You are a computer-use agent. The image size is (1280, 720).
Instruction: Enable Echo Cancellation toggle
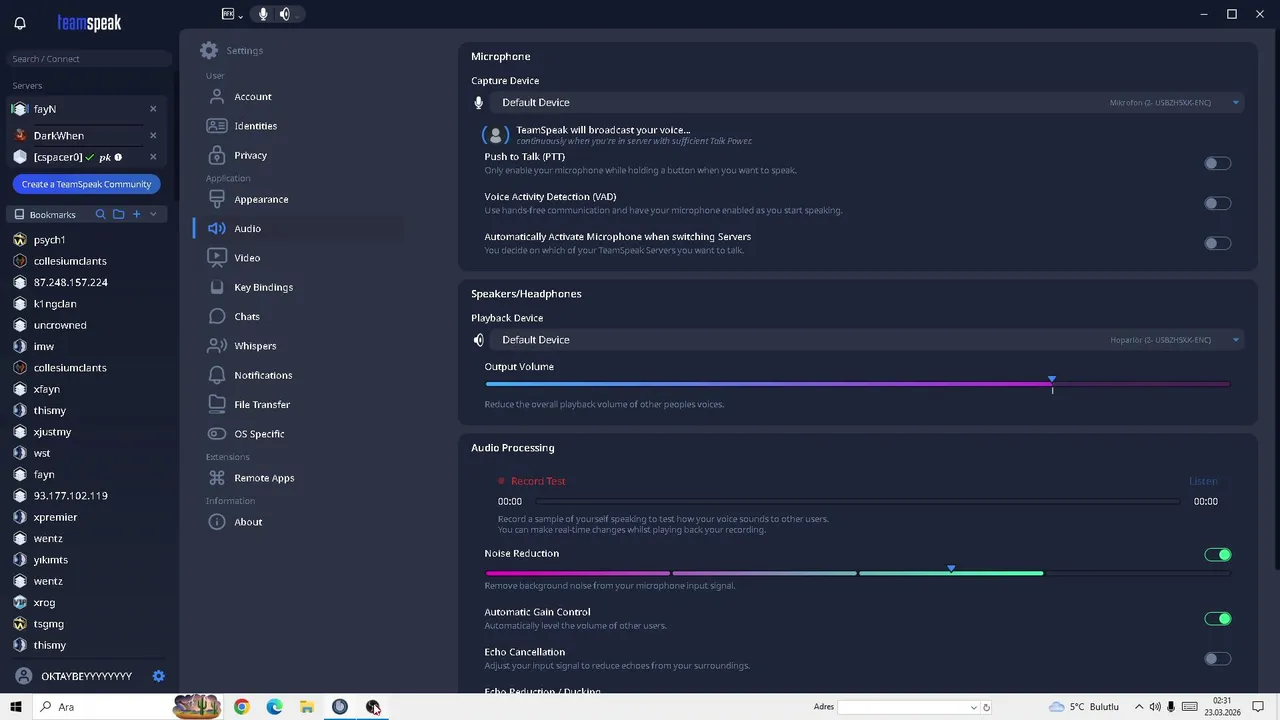[1217, 659]
